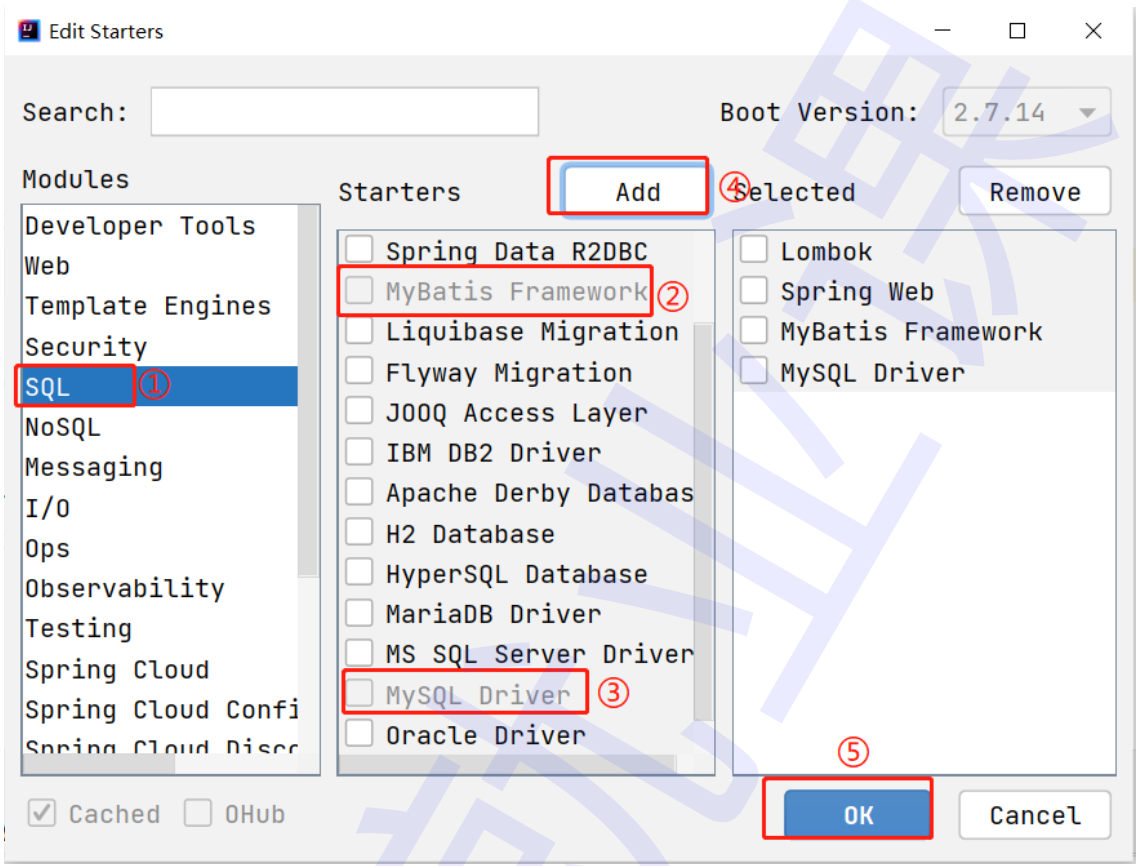This screenshot has height=866, width=1136.
Task: Focus the Search input field
Action: (x=344, y=112)
